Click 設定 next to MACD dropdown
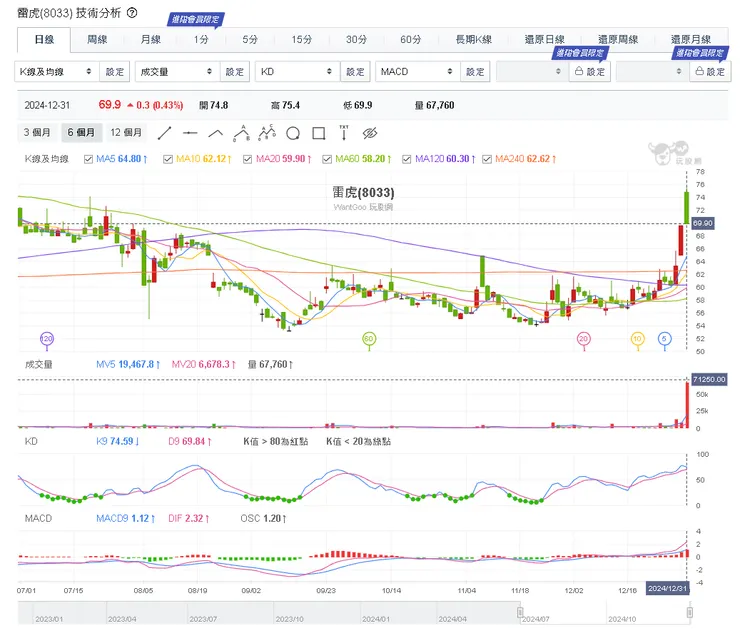The width and height of the screenshot is (740, 631). point(475,72)
